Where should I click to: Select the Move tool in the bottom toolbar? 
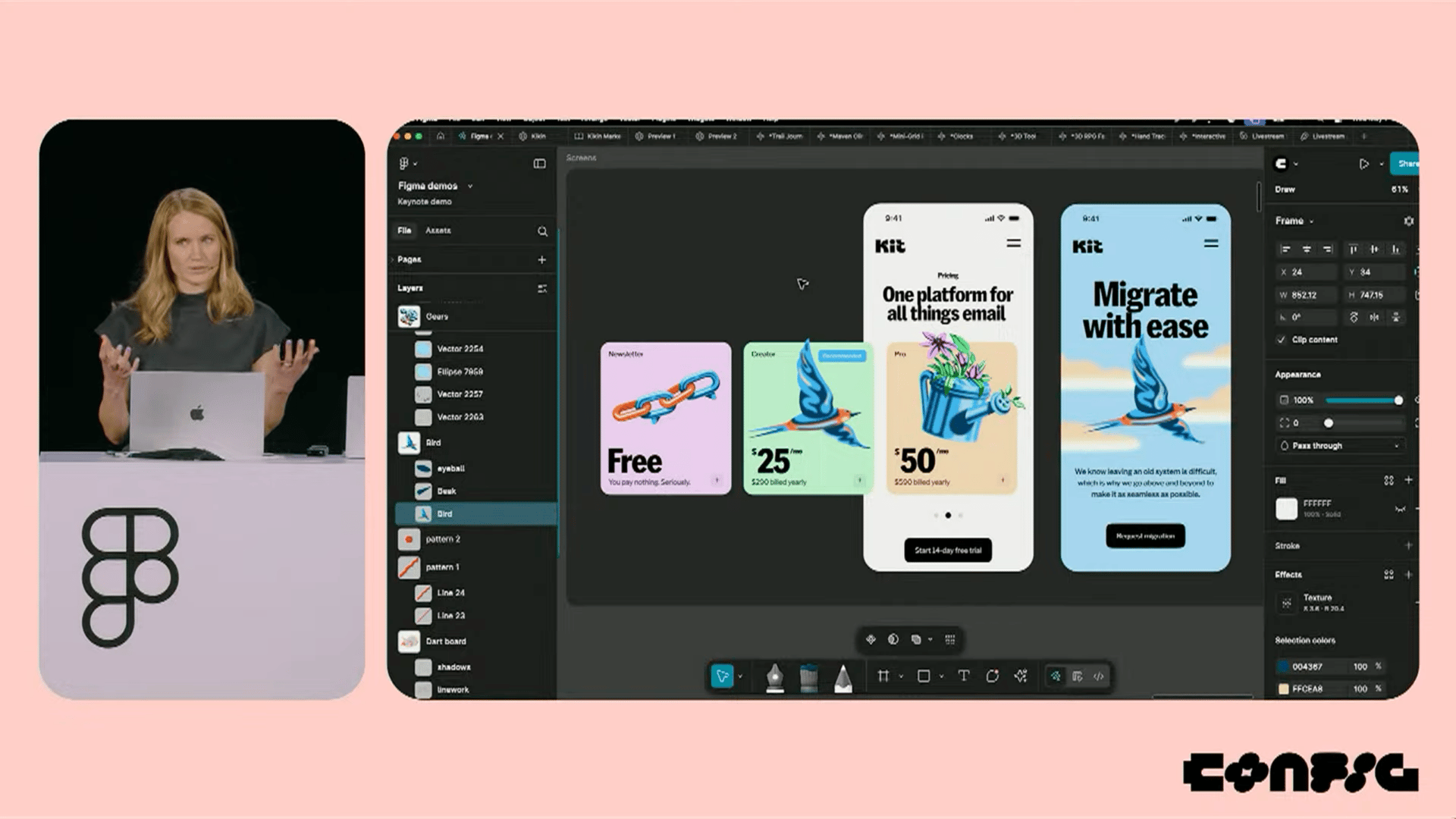point(722,676)
